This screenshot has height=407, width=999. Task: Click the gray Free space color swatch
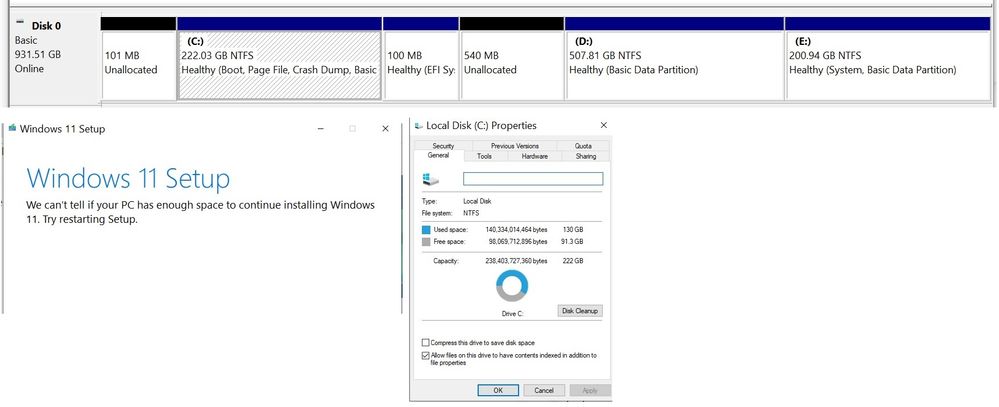pyautogui.click(x=426, y=242)
